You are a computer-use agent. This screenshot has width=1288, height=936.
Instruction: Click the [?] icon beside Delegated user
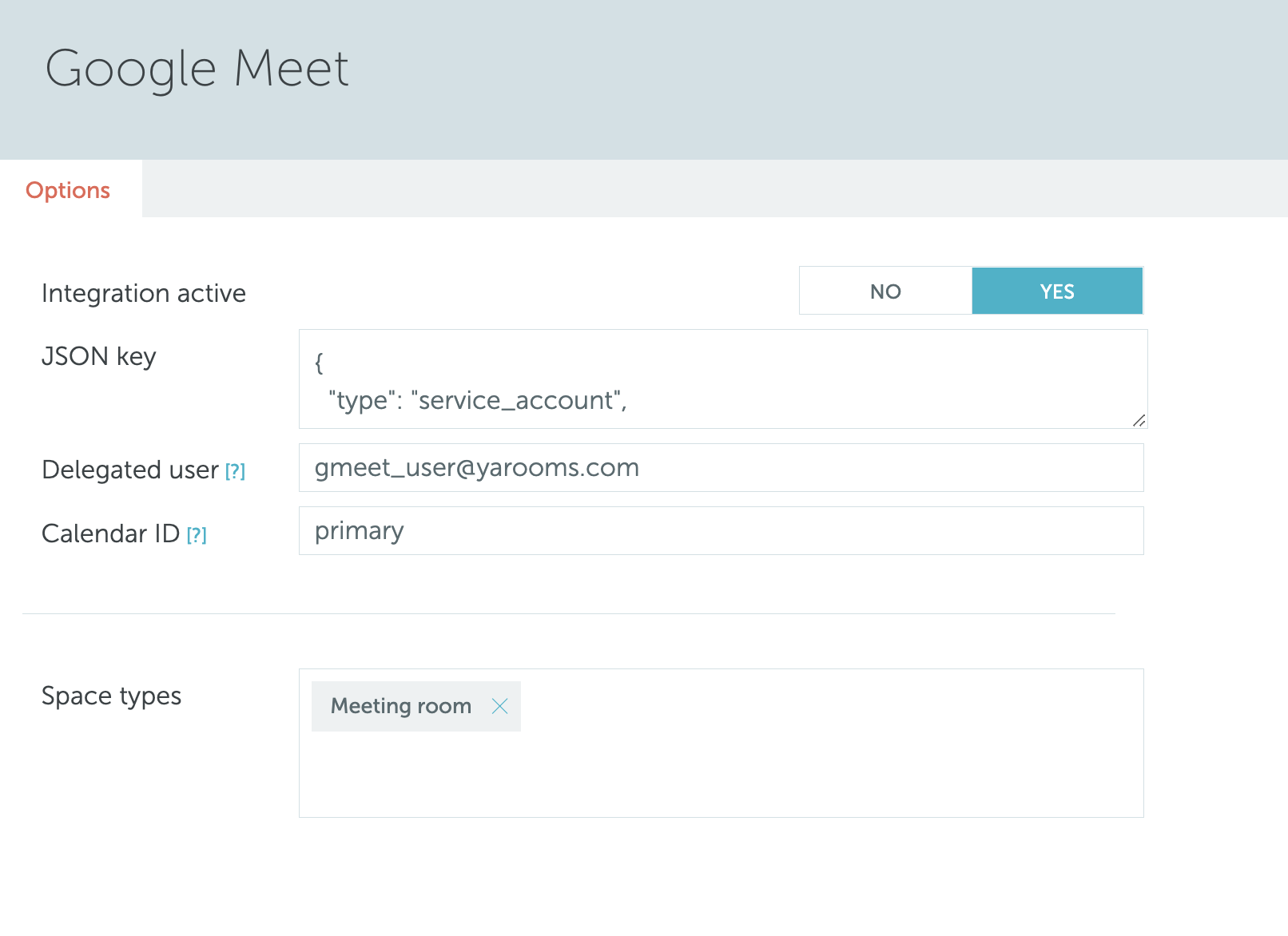(235, 471)
